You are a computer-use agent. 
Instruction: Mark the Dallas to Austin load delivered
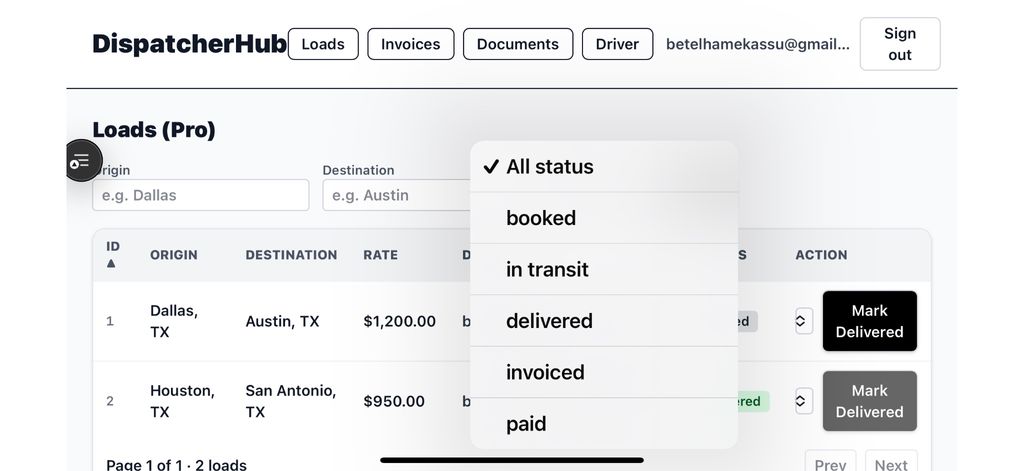tap(869, 321)
